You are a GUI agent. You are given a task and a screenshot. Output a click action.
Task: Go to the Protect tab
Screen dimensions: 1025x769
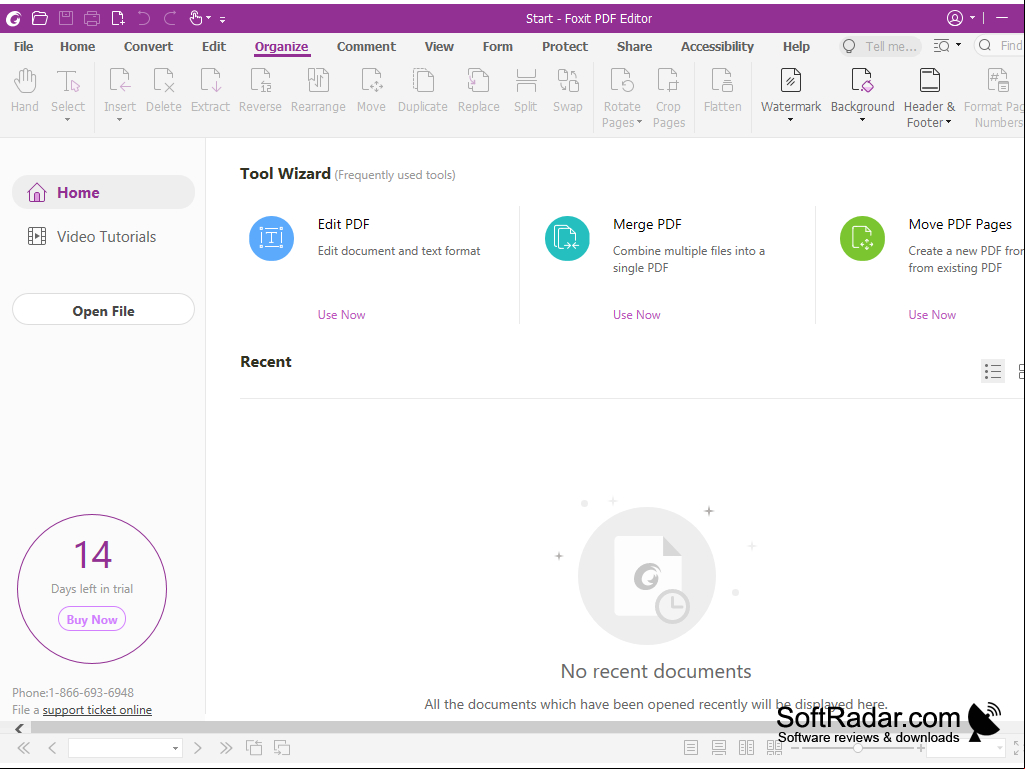tap(565, 46)
